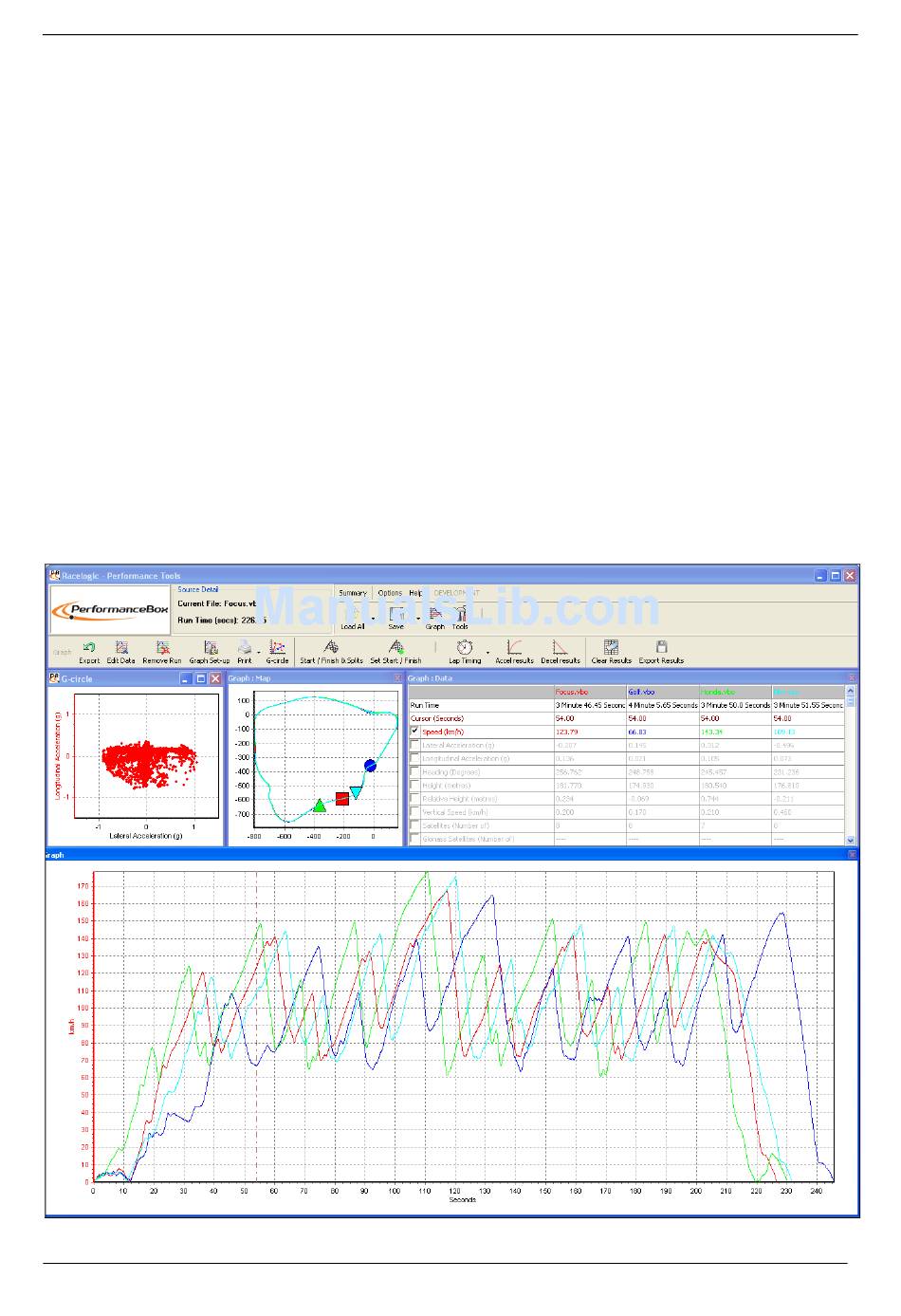The height and width of the screenshot is (1316, 901).
Task: Click green triangle marker on map
Action: coord(320,806)
